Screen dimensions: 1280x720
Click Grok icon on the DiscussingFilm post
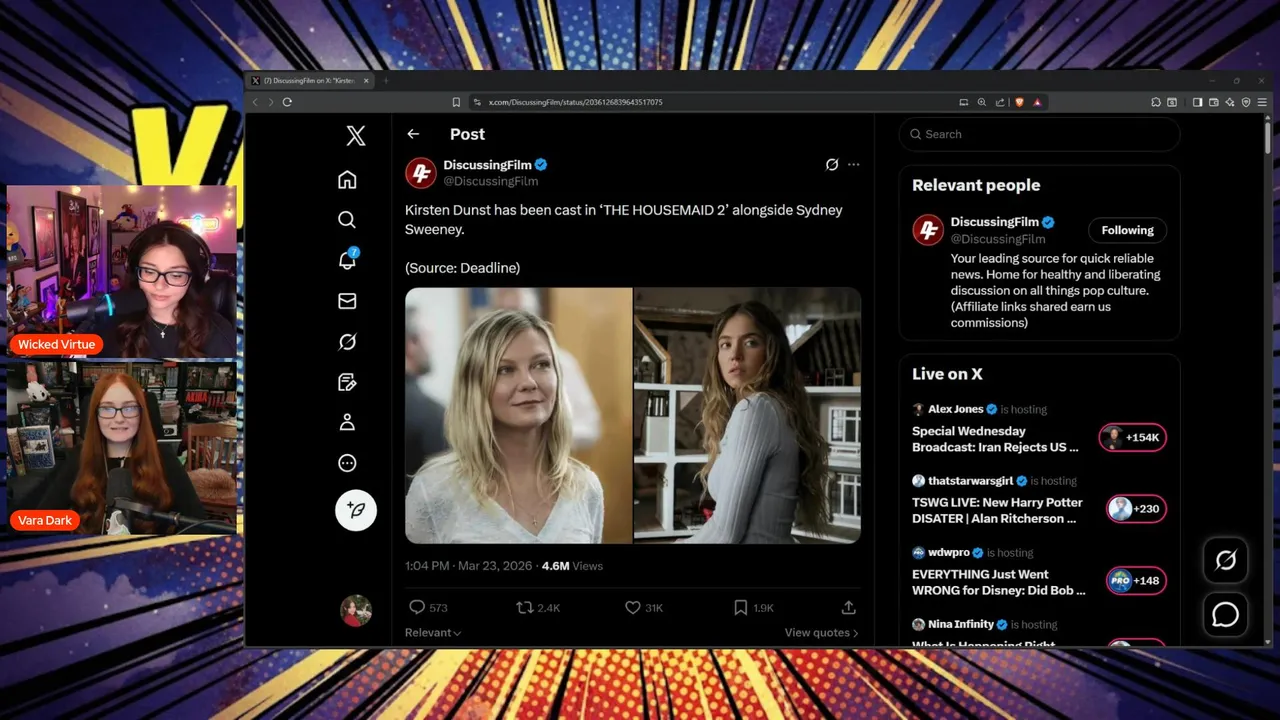point(831,164)
